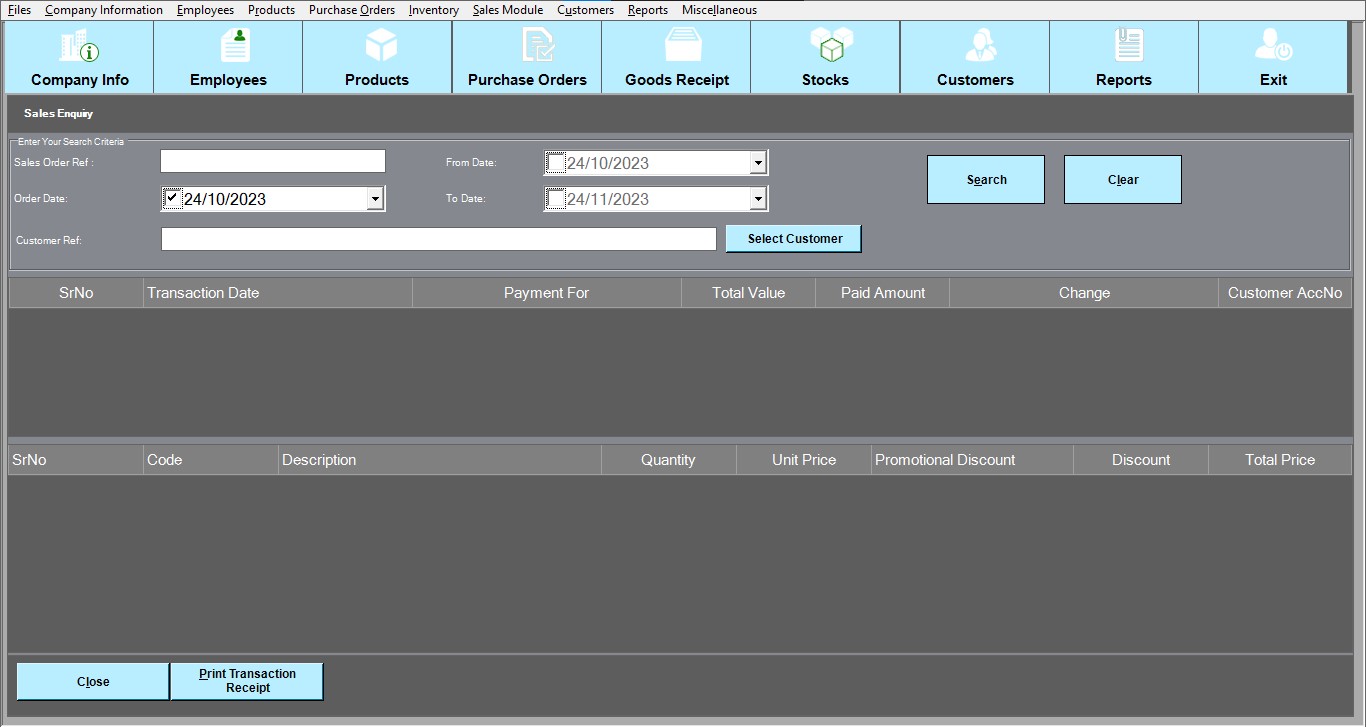Click the Employees toolbar icon
This screenshot has width=1366, height=727.
pyautogui.click(x=228, y=47)
